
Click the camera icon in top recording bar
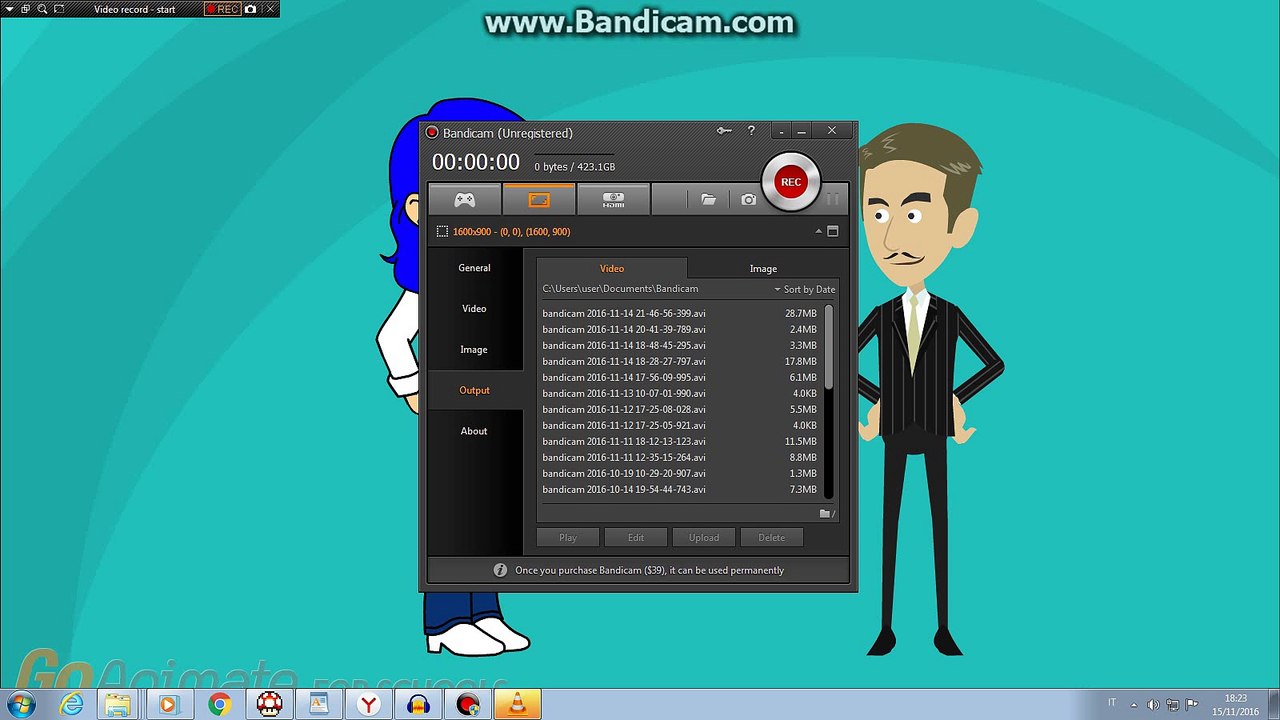tap(250, 9)
